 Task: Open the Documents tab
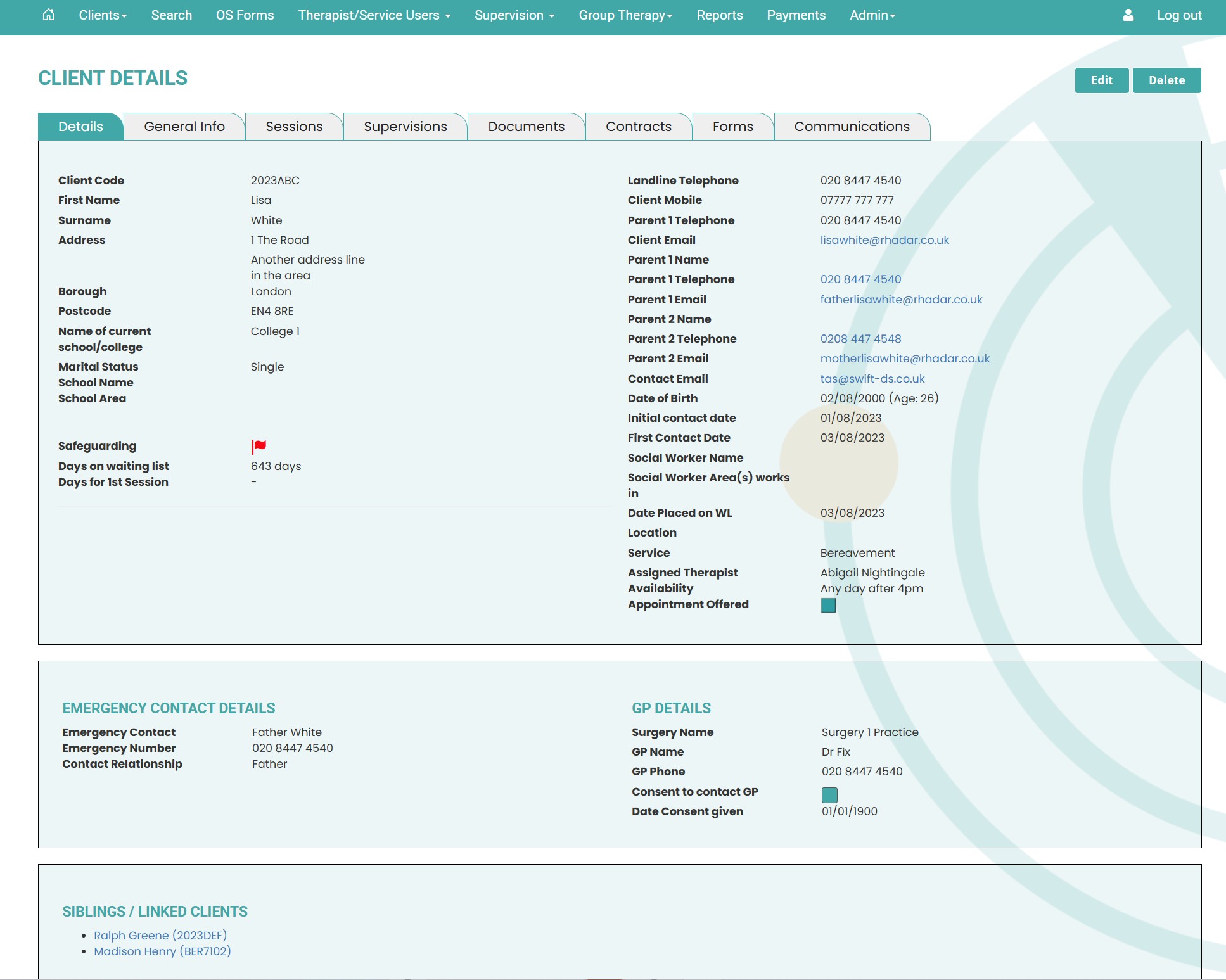click(527, 127)
